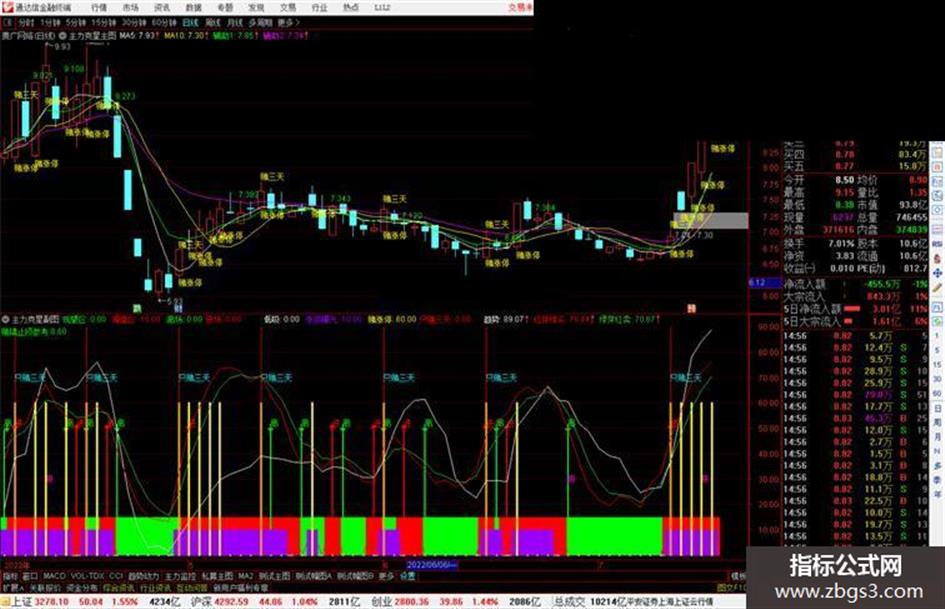The image size is (945, 609).
Task: Open the 多周期 multi-period view
Action: coord(260,23)
